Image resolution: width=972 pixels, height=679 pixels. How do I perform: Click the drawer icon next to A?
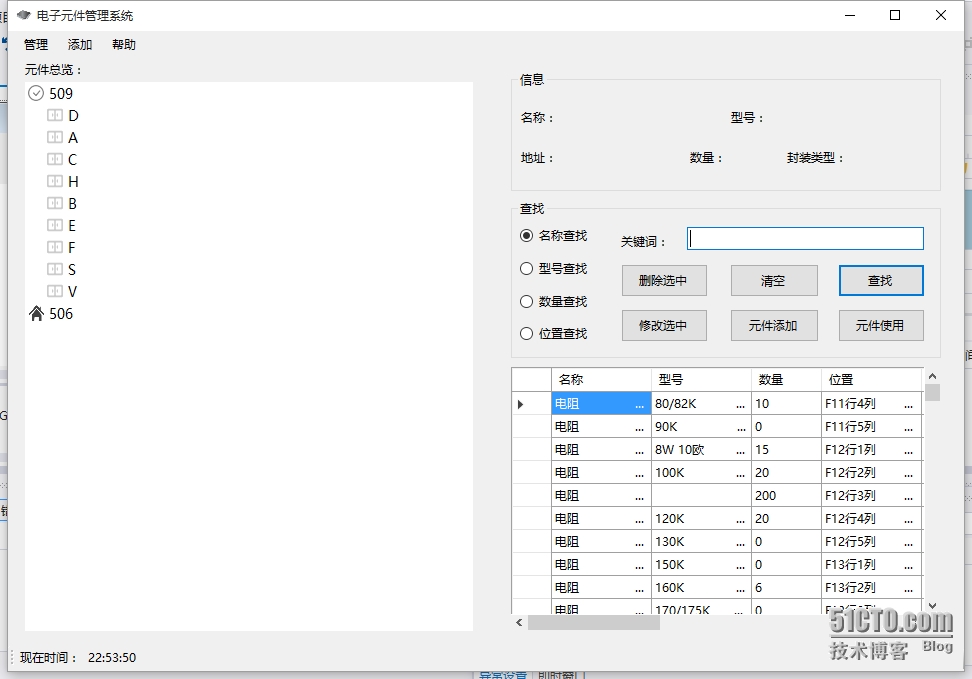(x=55, y=137)
